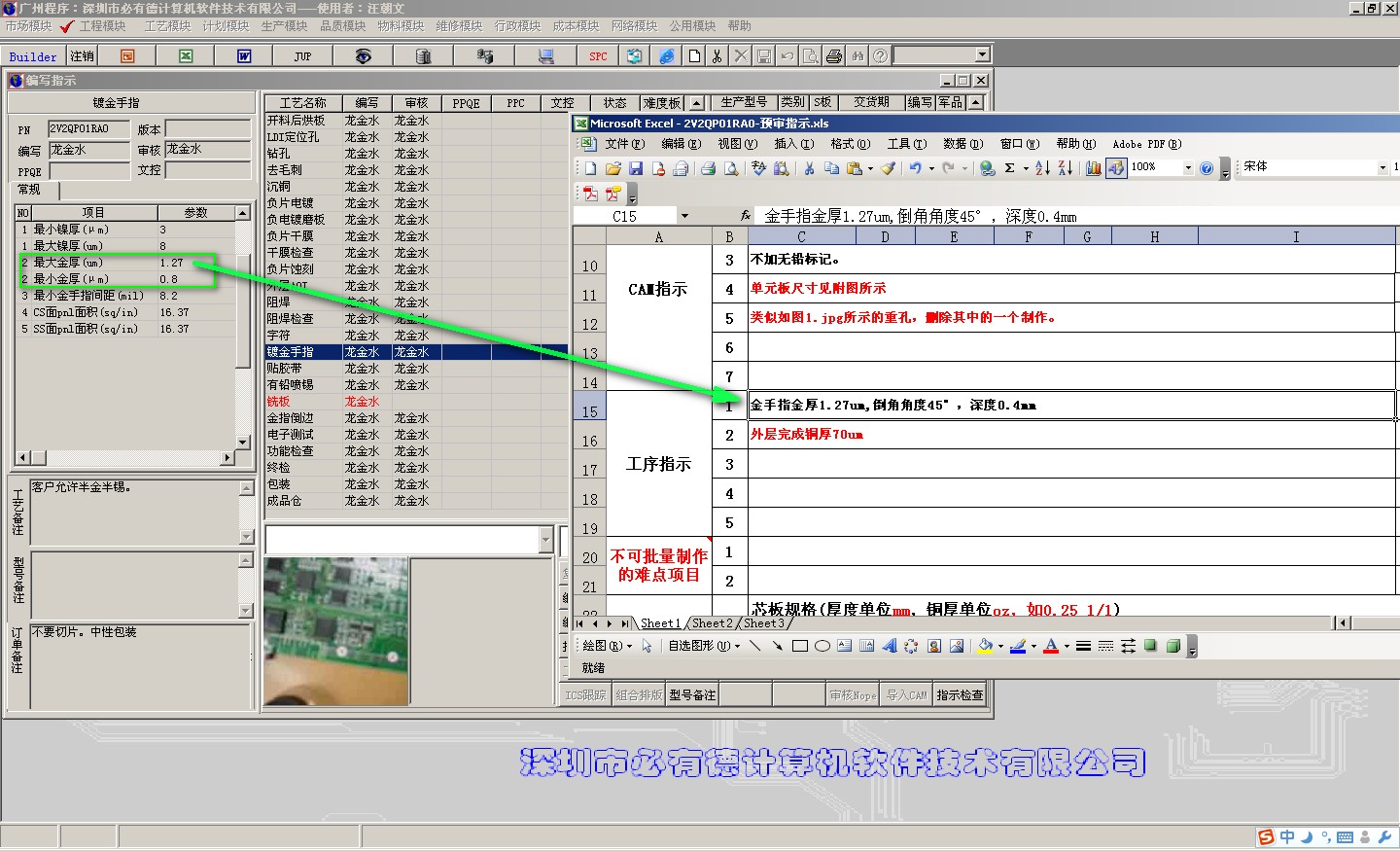The image size is (1400, 852).
Task: Open the combo box on main toolbar
Action: (x=982, y=55)
